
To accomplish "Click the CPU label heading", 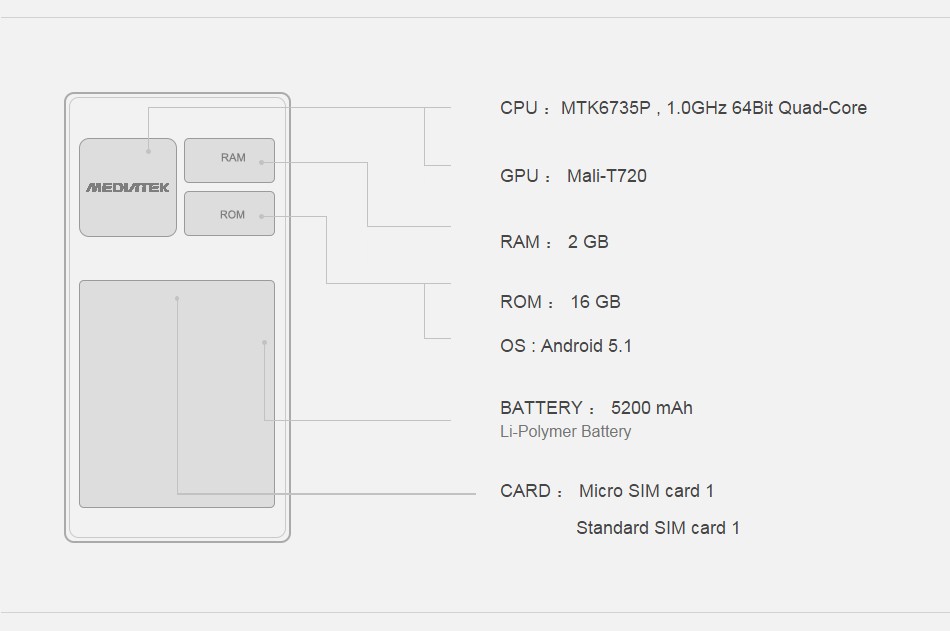I will [519, 108].
